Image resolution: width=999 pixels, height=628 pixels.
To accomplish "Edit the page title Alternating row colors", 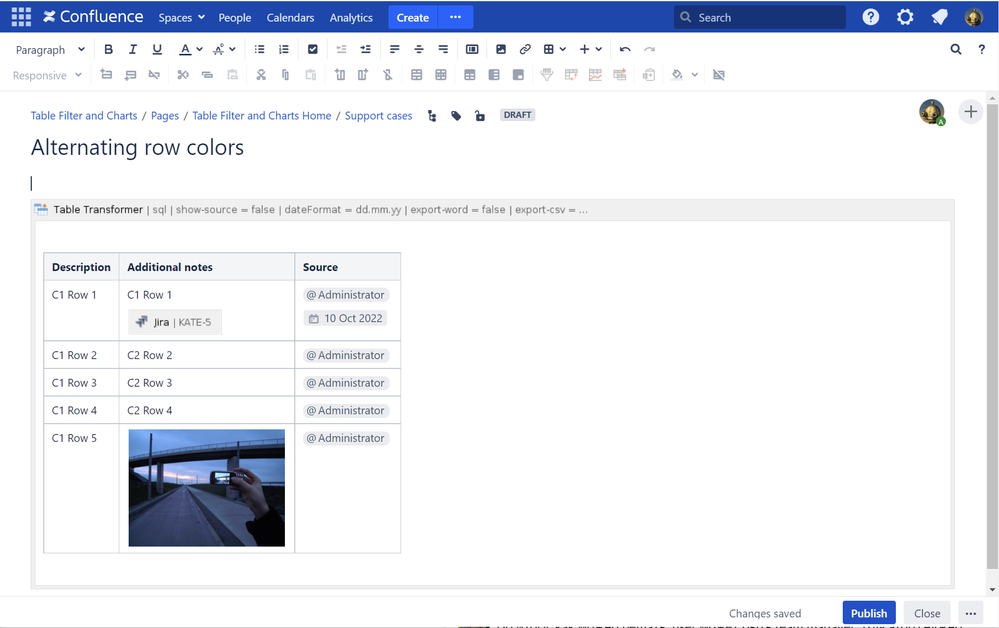I will pyautogui.click(x=137, y=148).
